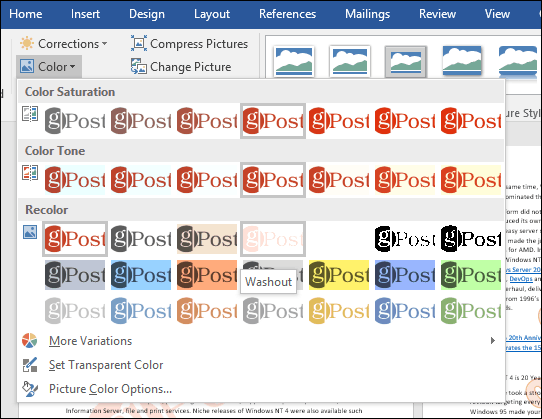Click the Set Transparent Color pen icon
This screenshot has height=419, width=542.
coord(30,365)
